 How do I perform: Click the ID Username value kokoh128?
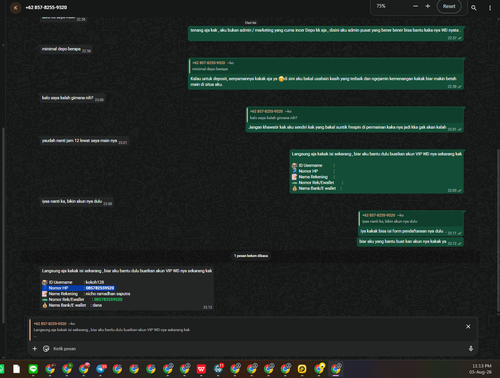95,282
